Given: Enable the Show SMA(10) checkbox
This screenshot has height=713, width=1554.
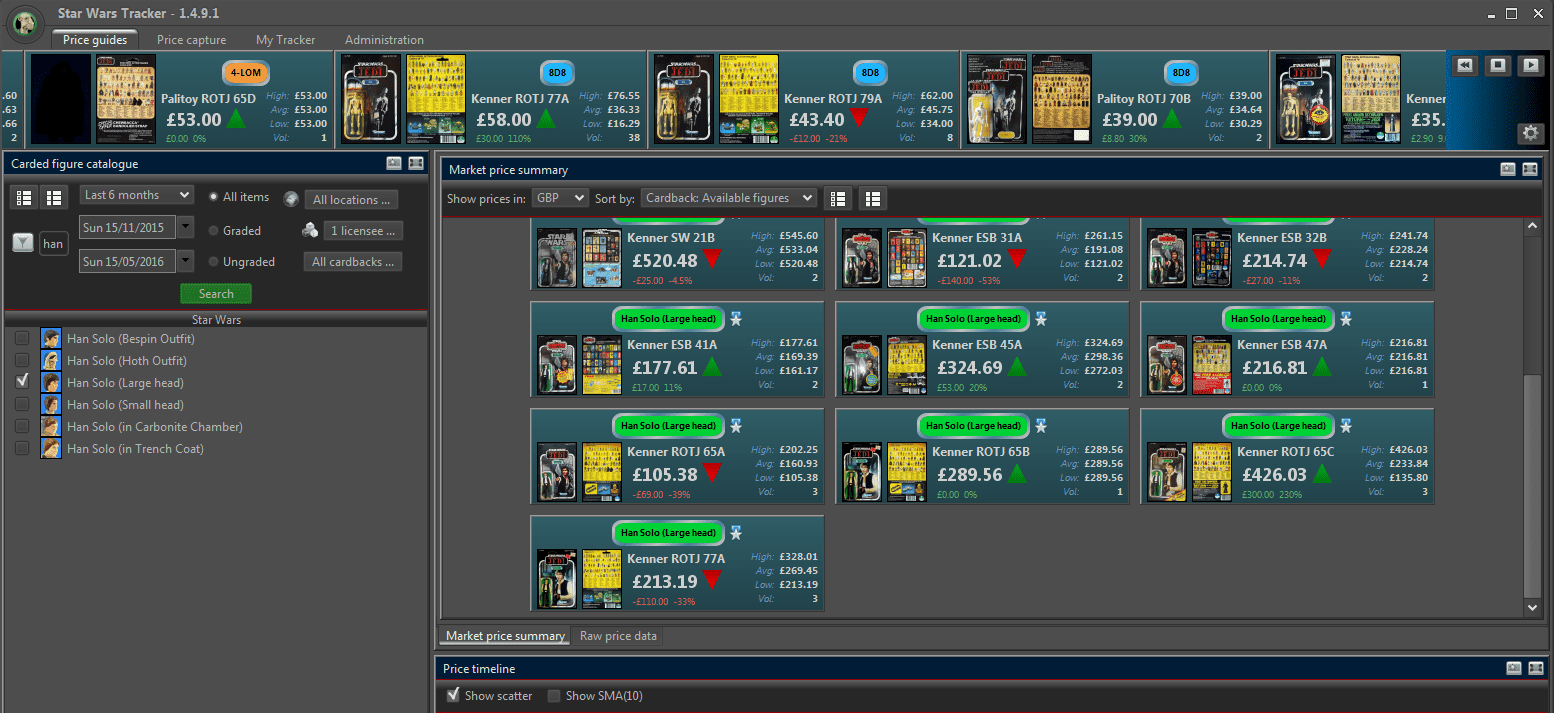Looking at the screenshot, I should (x=554, y=695).
